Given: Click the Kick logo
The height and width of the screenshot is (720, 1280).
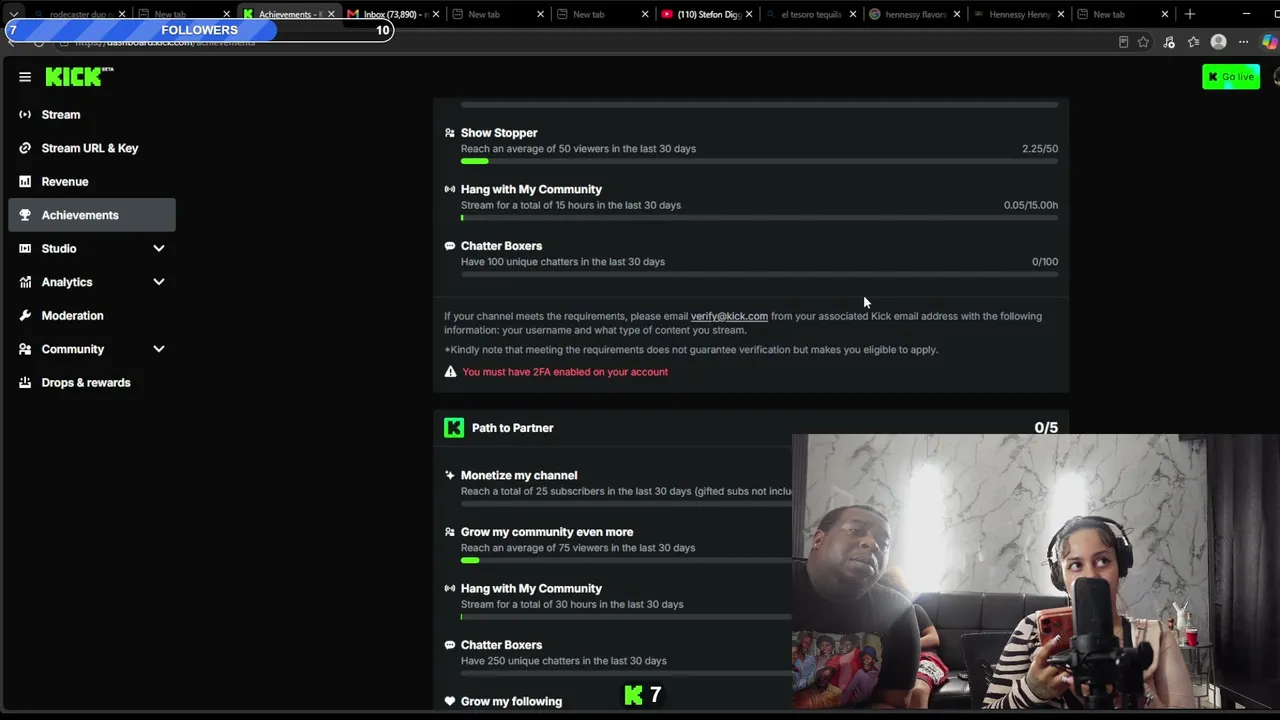Looking at the screenshot, I should [x=79, y=77].
